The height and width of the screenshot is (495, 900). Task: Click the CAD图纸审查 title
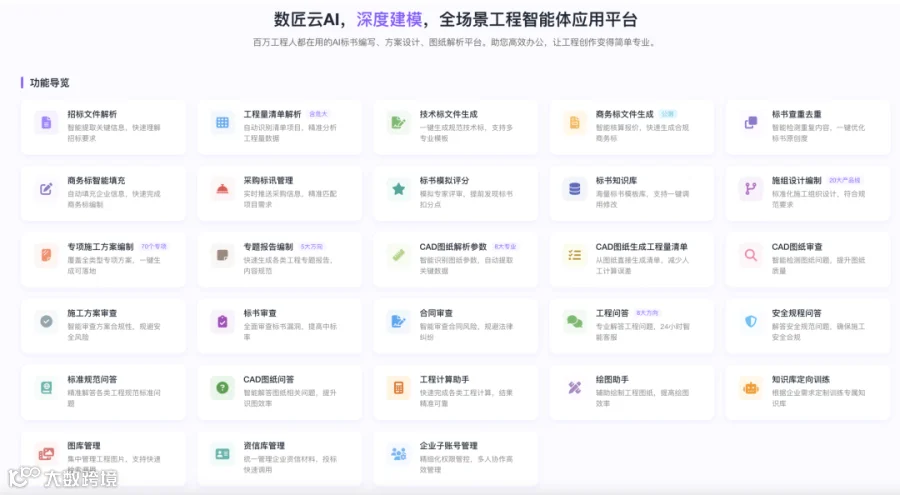click(797, 247)
